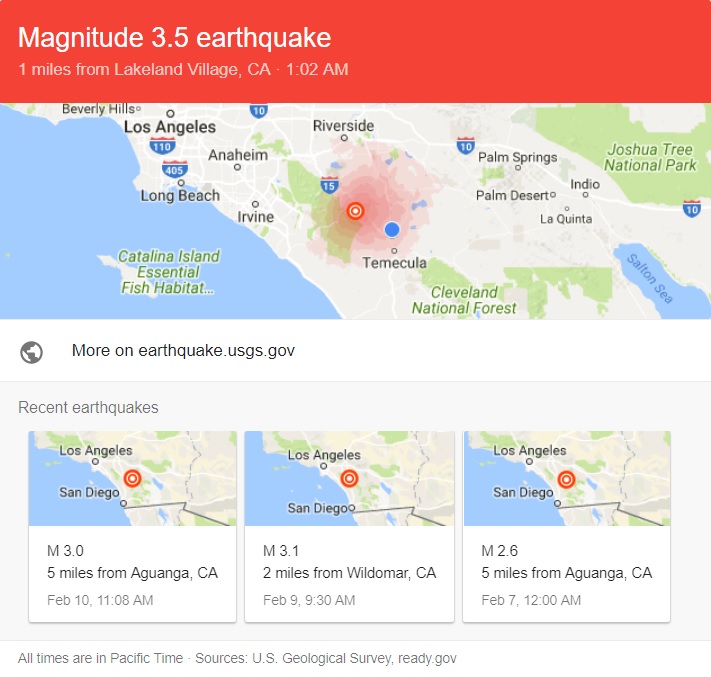
Task: Click the Riverside city label on map
Action: coord(343,126)
